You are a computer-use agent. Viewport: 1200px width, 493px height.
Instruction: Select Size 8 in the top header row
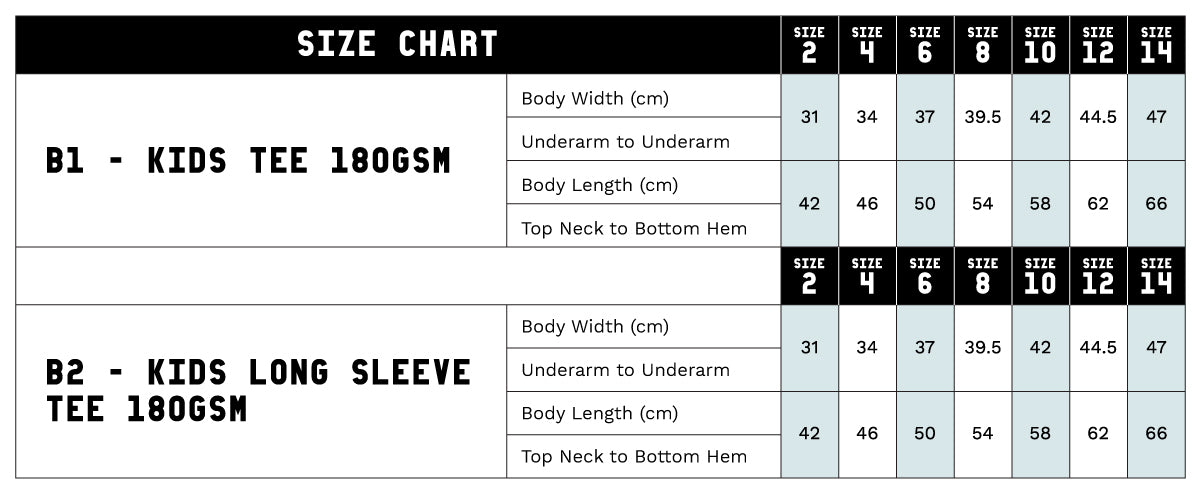pyautogui.click(x=982, y=45)
